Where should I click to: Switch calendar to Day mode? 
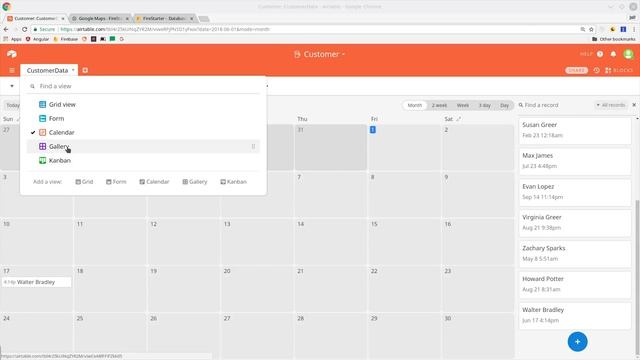coord(504,105)
